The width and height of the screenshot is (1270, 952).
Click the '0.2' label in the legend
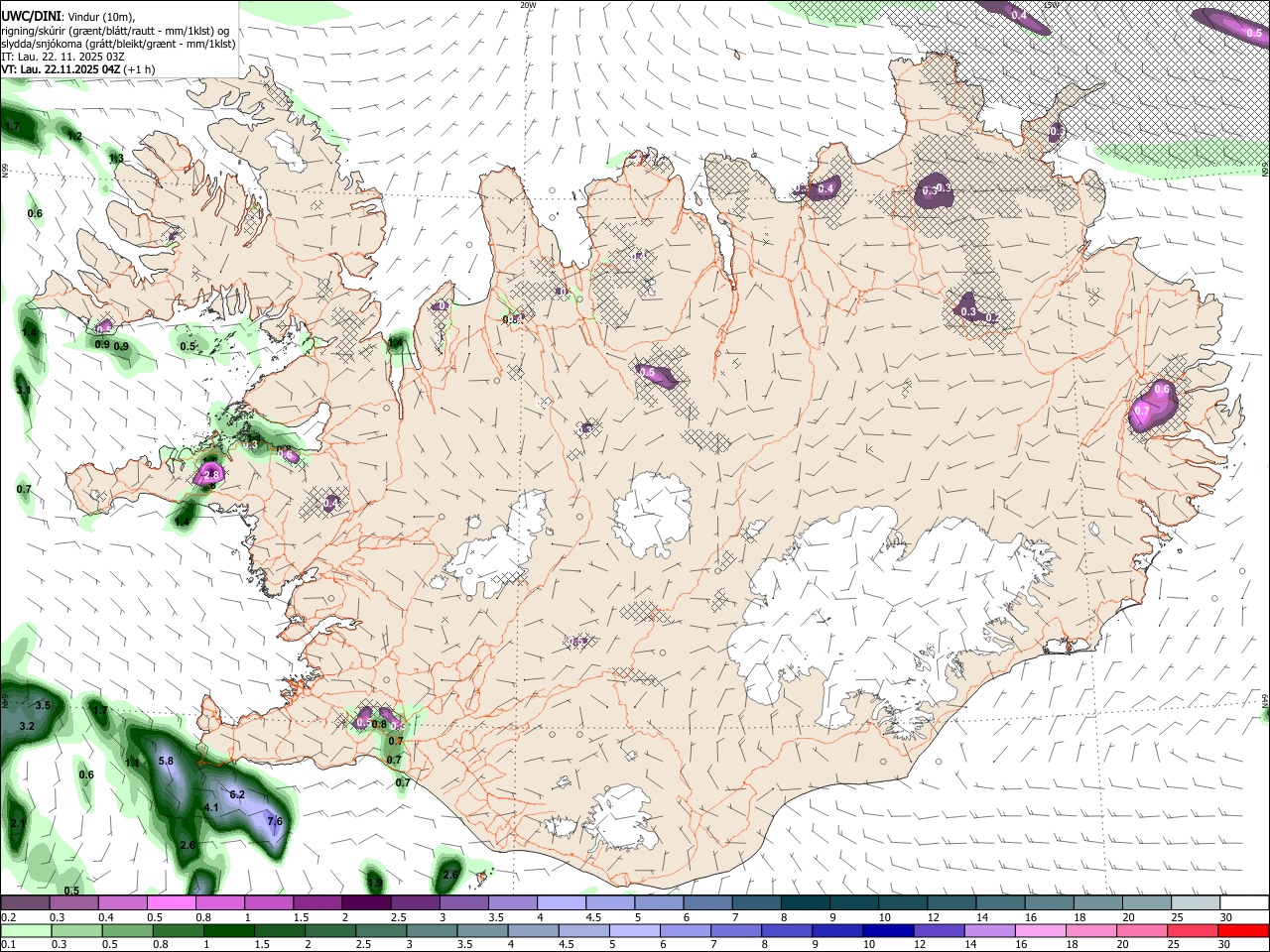tap(8, 917)
